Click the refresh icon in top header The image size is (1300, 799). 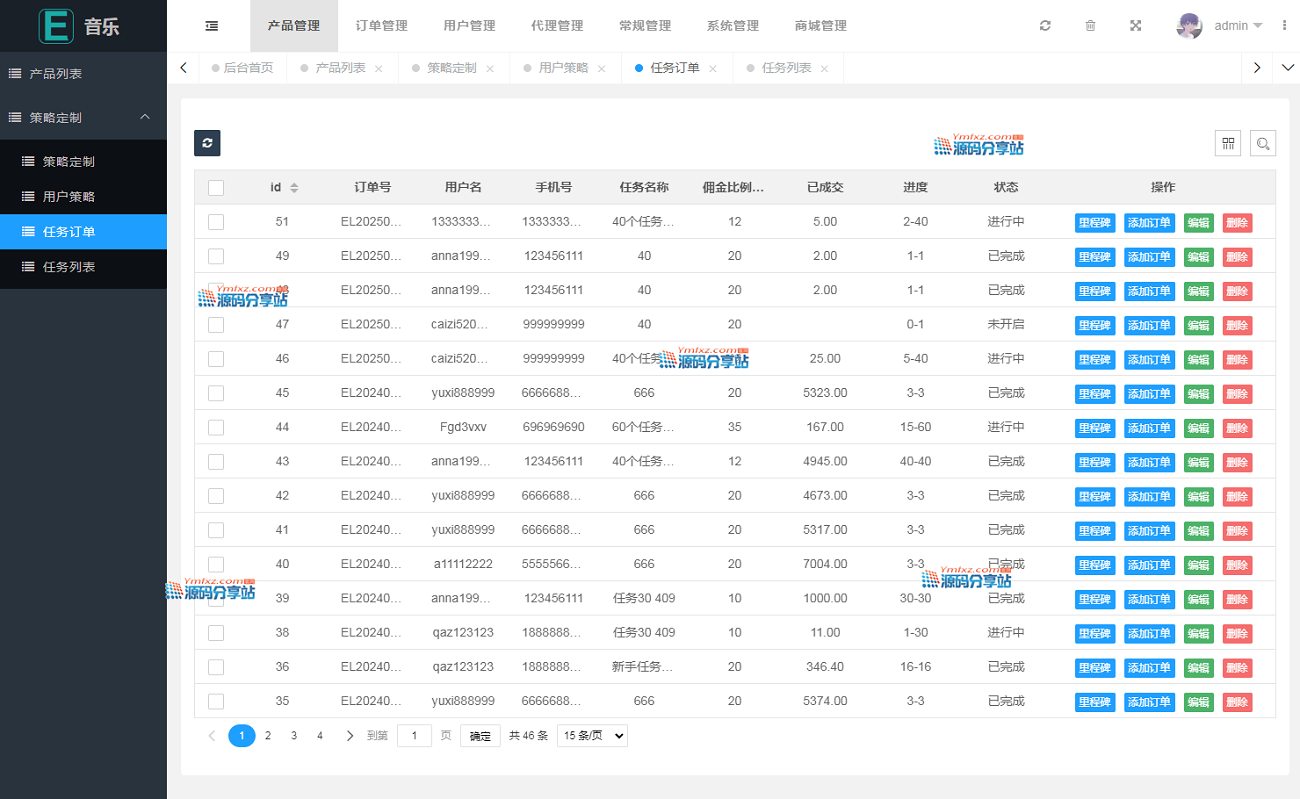(1045, 26)
